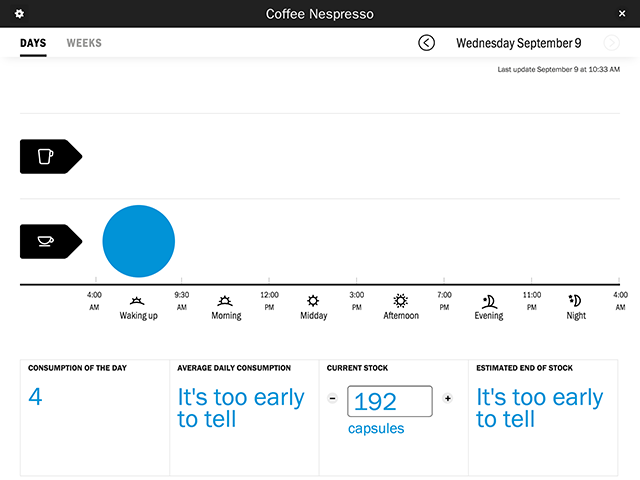Switch to the DAYS tab
This screenshot has width=640, height=480.
tap(33, 43)
